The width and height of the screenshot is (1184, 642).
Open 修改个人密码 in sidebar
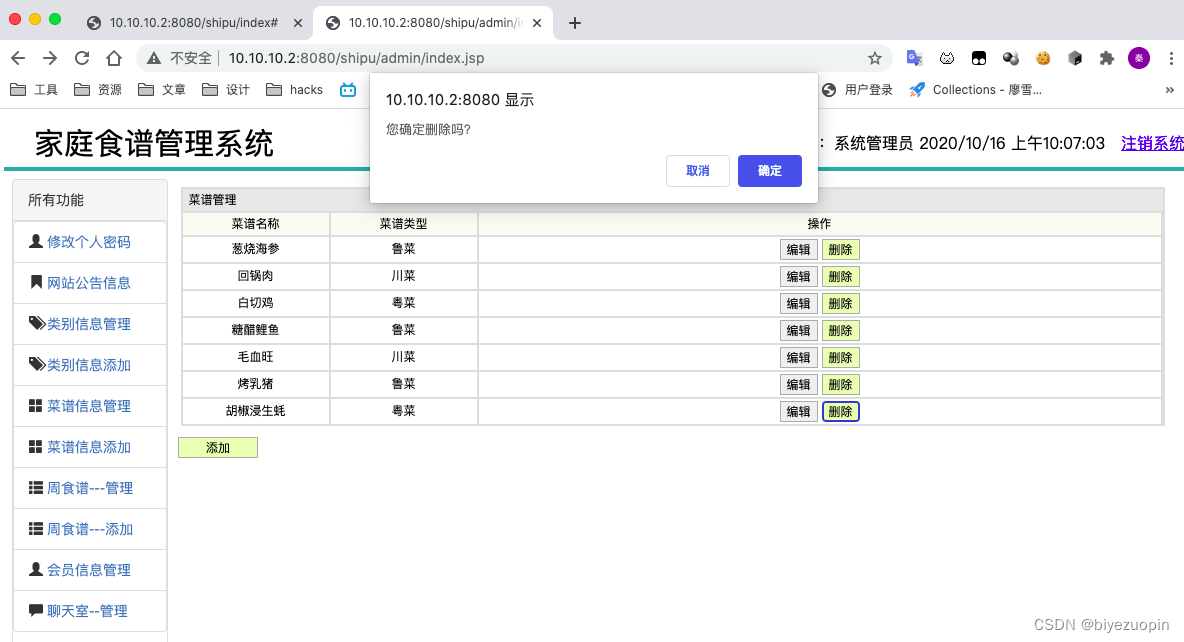point(90,242)
